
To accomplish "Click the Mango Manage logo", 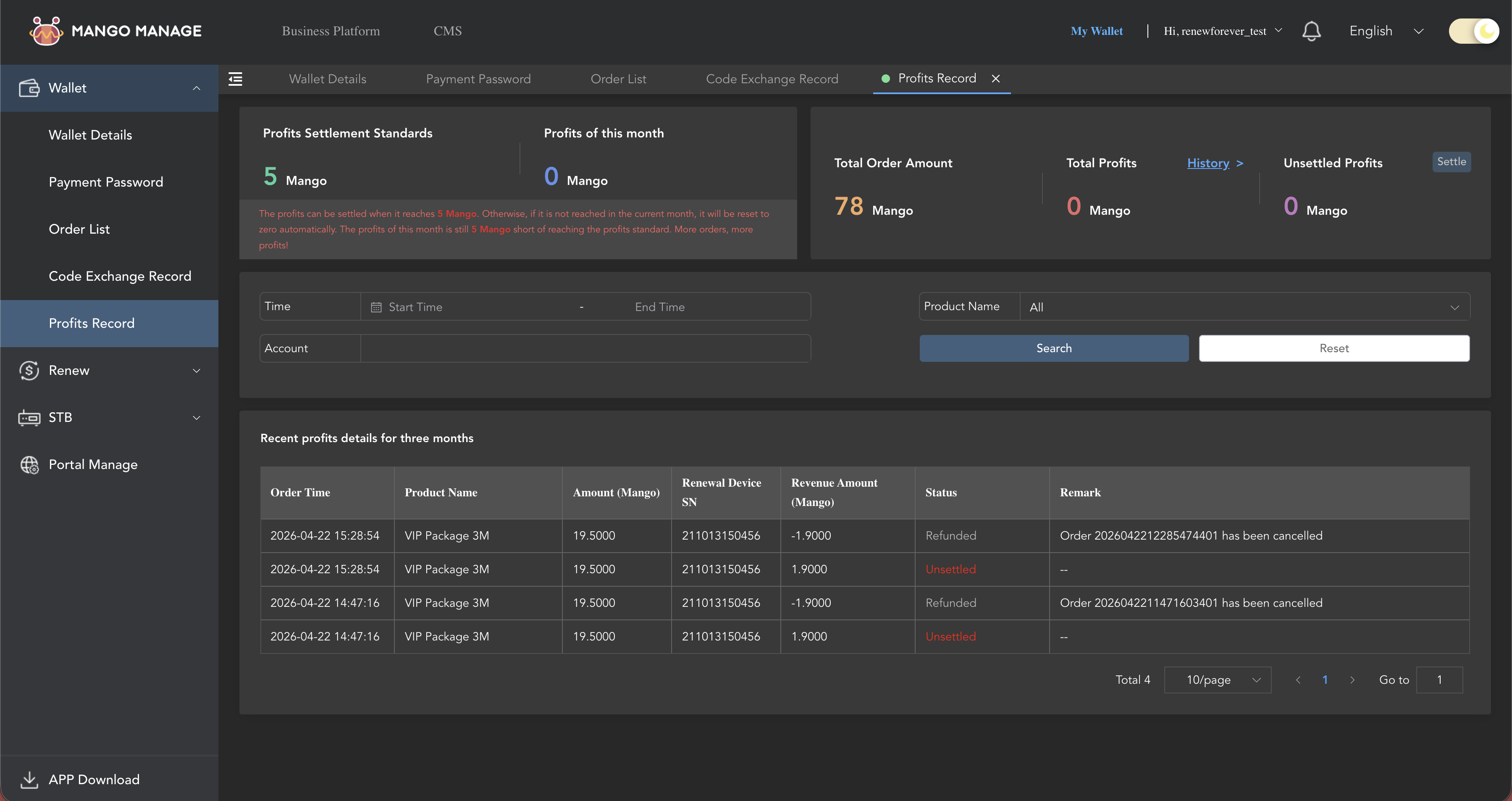I will pyautogui.click(x=46, y=31).
